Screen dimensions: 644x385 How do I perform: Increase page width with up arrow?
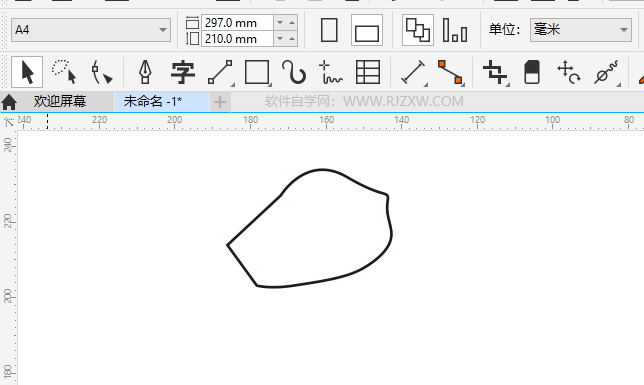292,22
